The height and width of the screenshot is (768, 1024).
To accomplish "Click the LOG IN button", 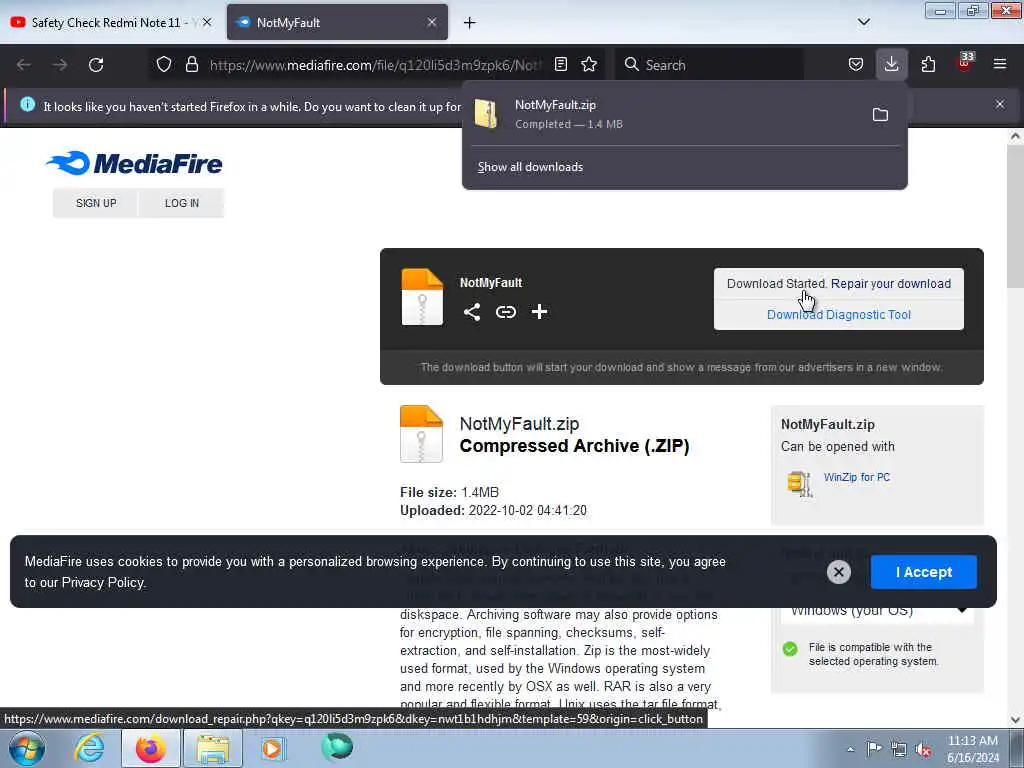I will click(182, 203).
